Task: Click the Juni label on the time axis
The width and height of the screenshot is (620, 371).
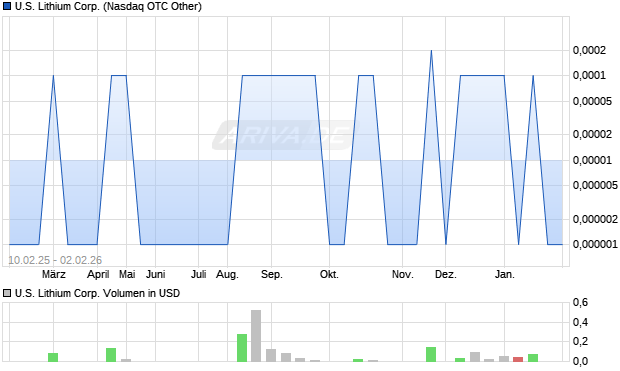Action: pyautogui.click(x=155, y=274)
